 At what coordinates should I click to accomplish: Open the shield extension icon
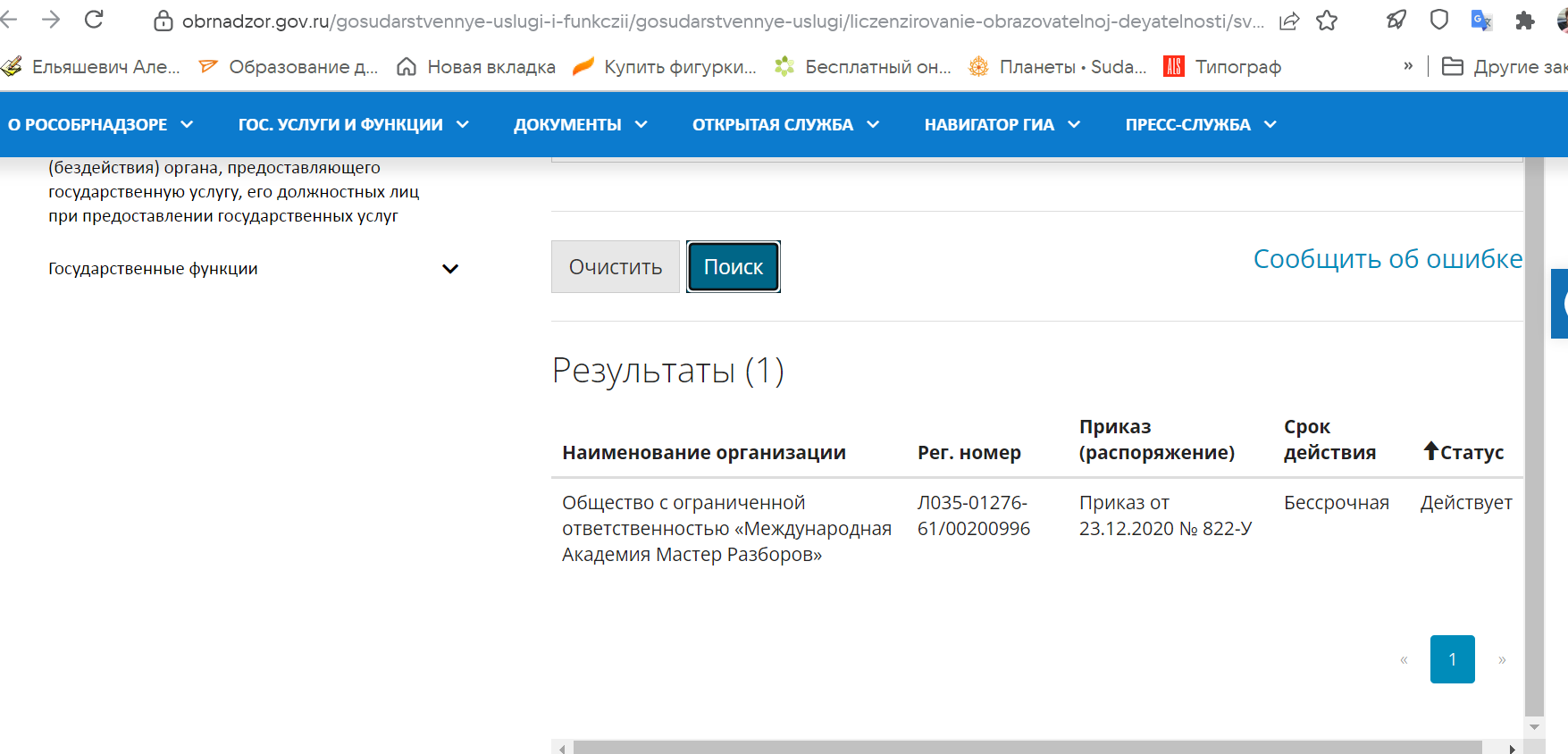click(1438, 20)
